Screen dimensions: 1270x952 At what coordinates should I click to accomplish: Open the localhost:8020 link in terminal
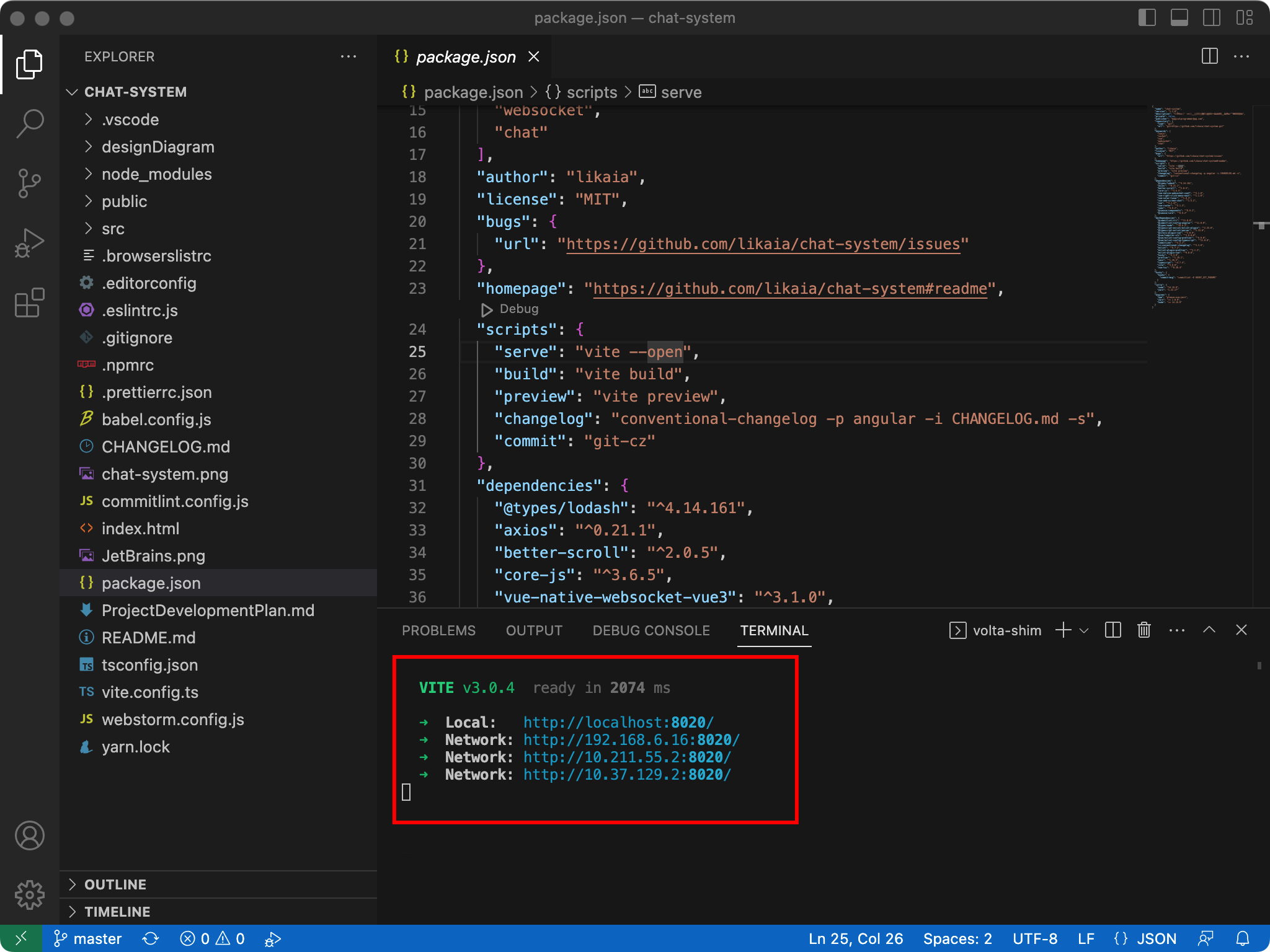point(618,723)
